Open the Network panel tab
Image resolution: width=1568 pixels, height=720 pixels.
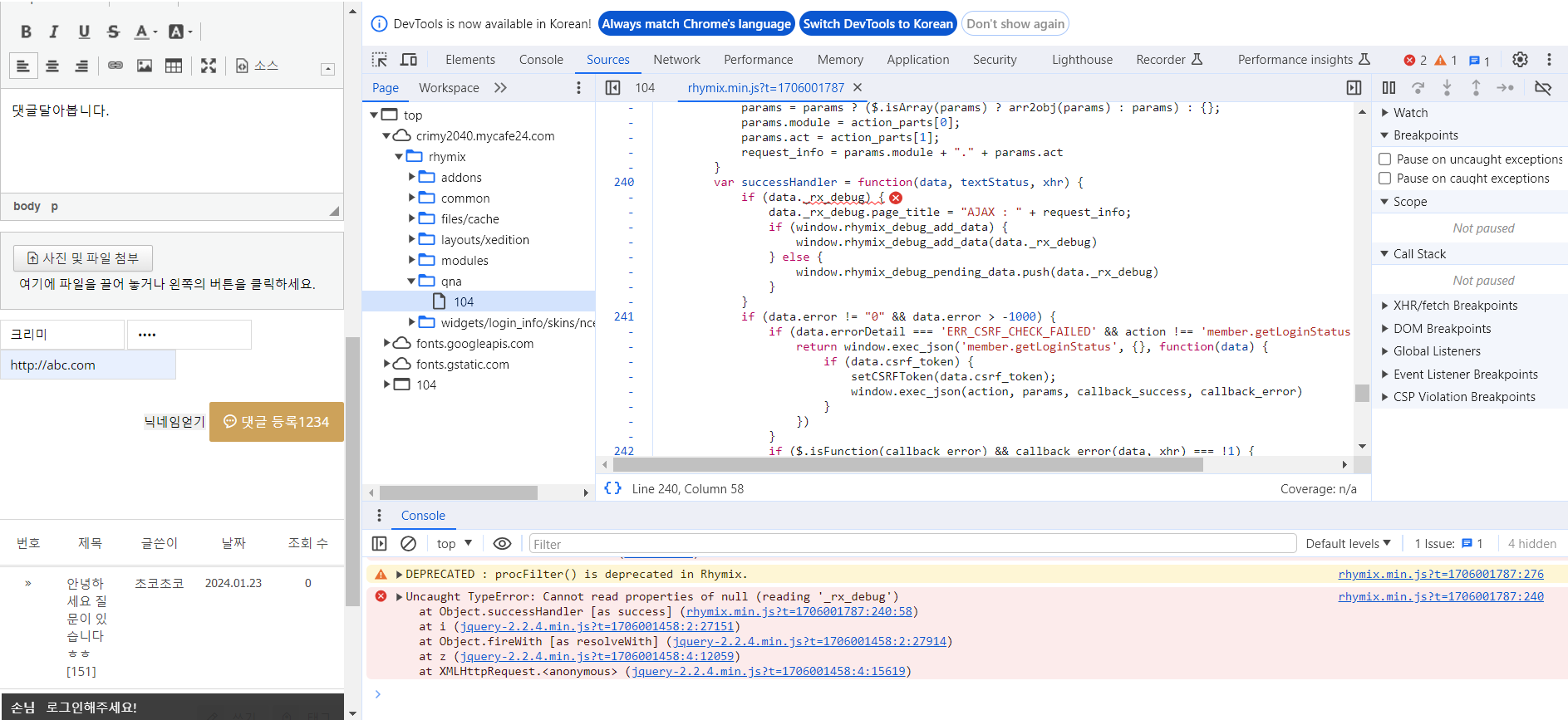point(676,60)
